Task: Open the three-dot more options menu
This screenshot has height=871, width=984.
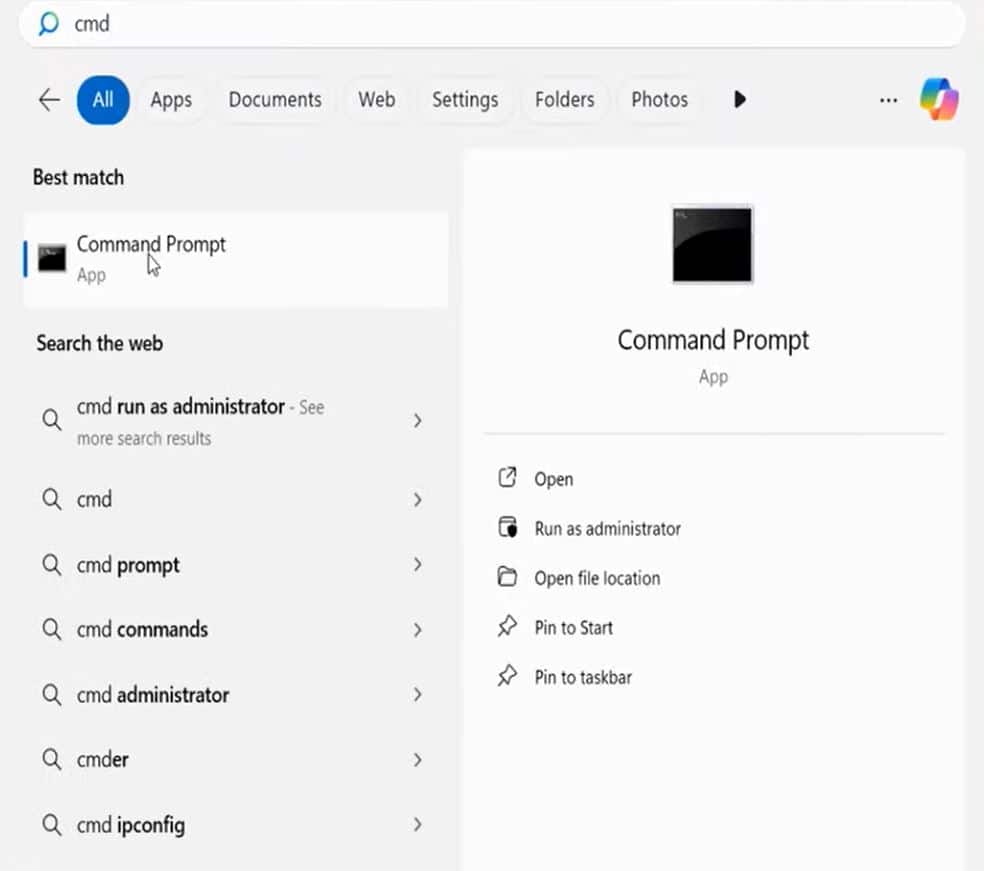Action: (888, 100)
